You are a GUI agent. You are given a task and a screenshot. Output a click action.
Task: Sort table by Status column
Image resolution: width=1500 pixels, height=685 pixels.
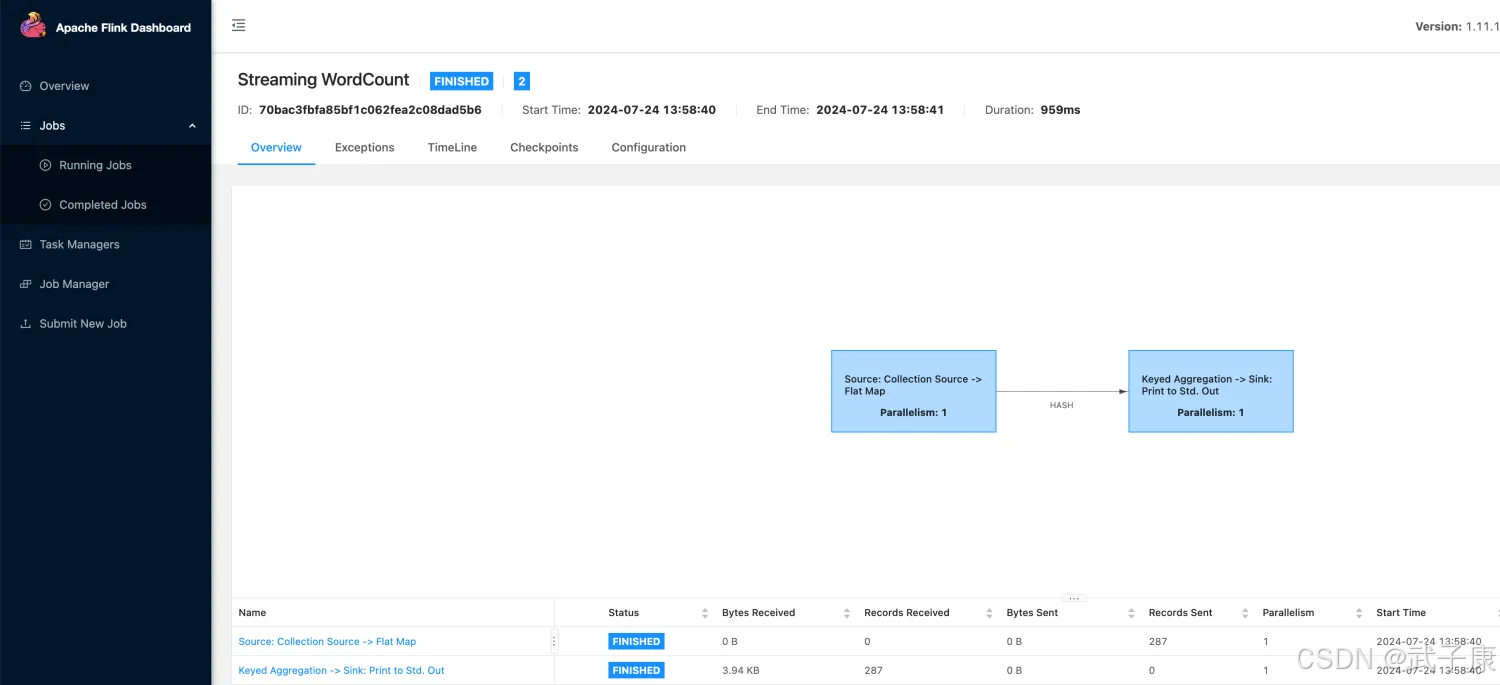pos(706,613)
